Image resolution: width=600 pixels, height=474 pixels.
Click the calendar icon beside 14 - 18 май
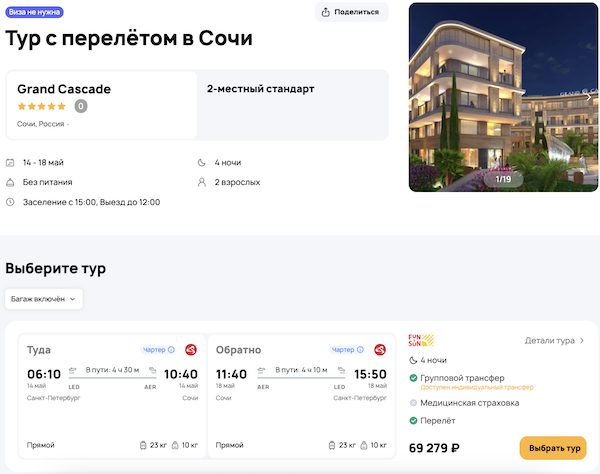pyautogui.click(x=10, y=162)
